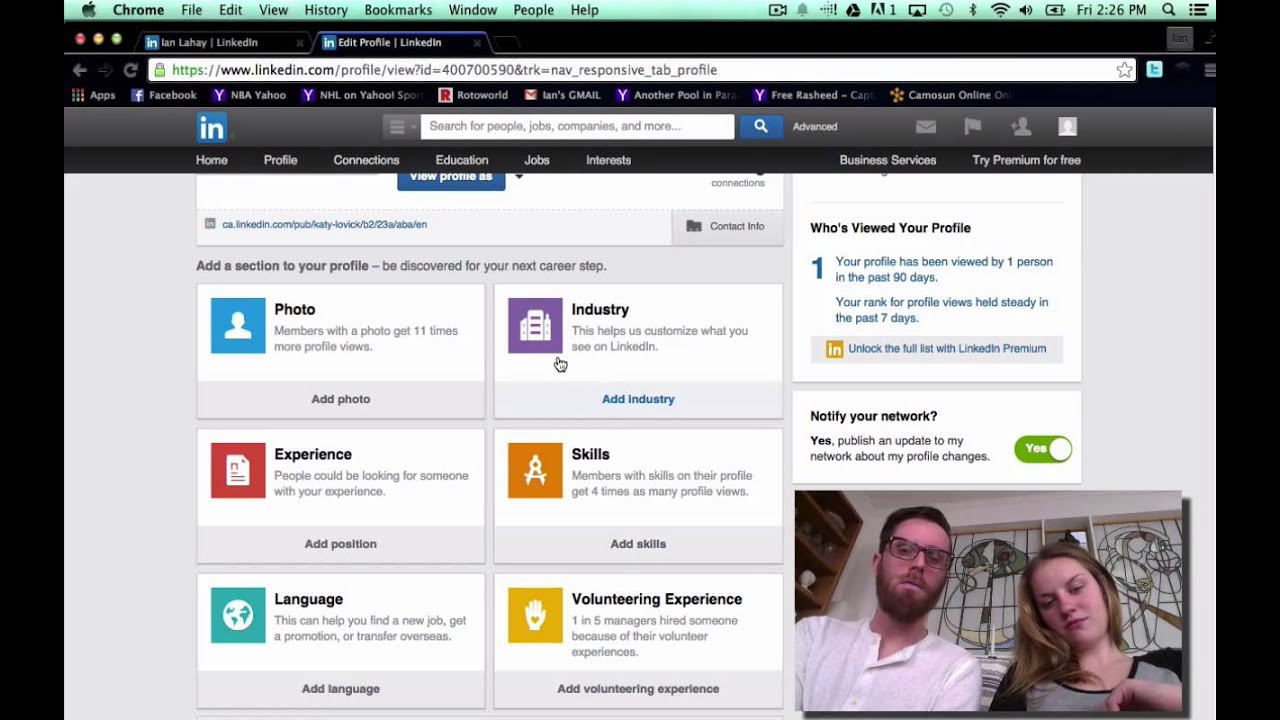Click the purple Industry section icon
The height and width of the screenshot is (720, 1280).
tap(535, 325)
